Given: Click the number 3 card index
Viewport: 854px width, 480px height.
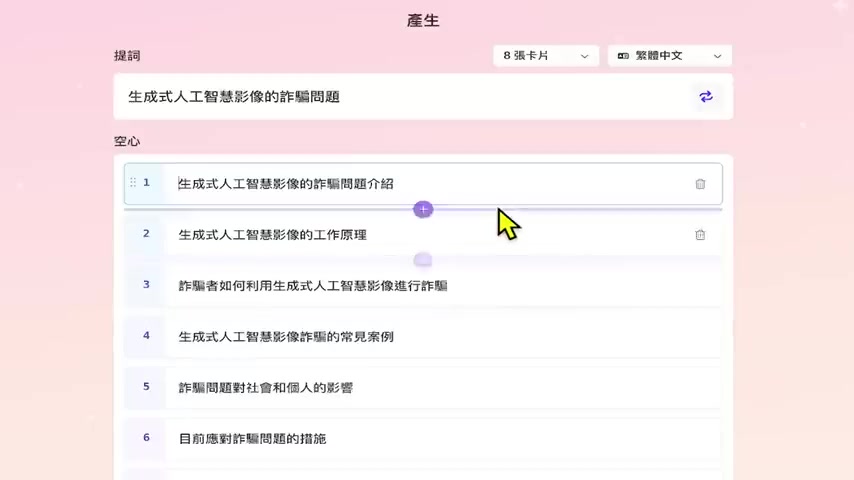Looking at the screenshot, I should tap(146, 284).
